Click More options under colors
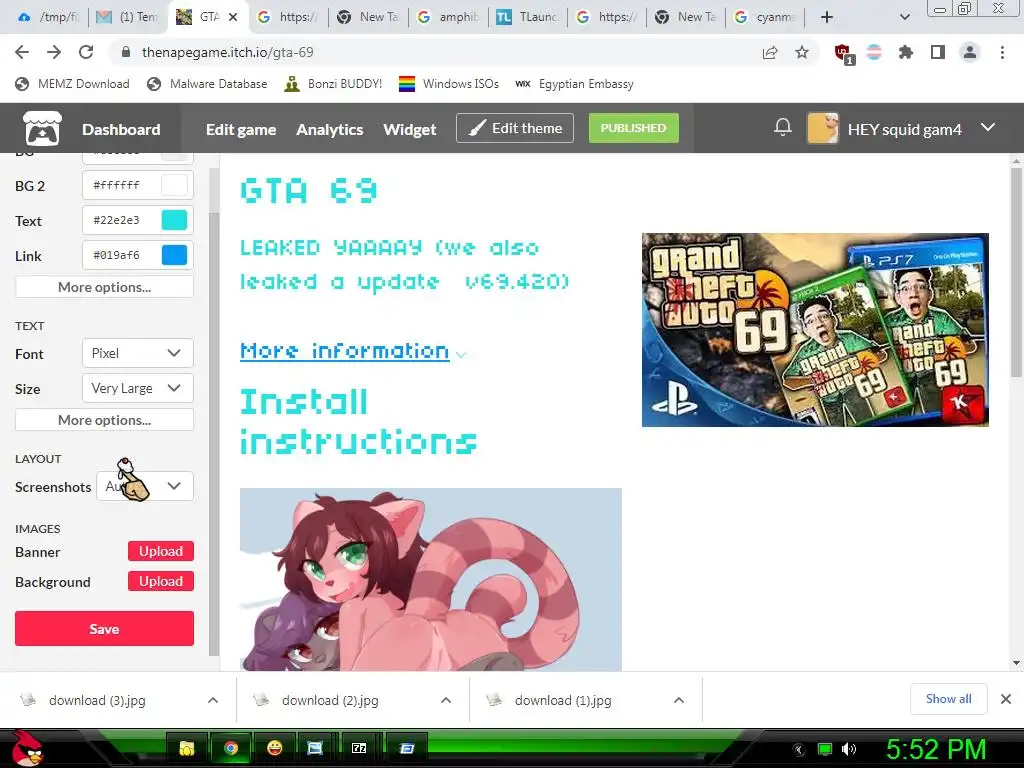 click(104, 287)
